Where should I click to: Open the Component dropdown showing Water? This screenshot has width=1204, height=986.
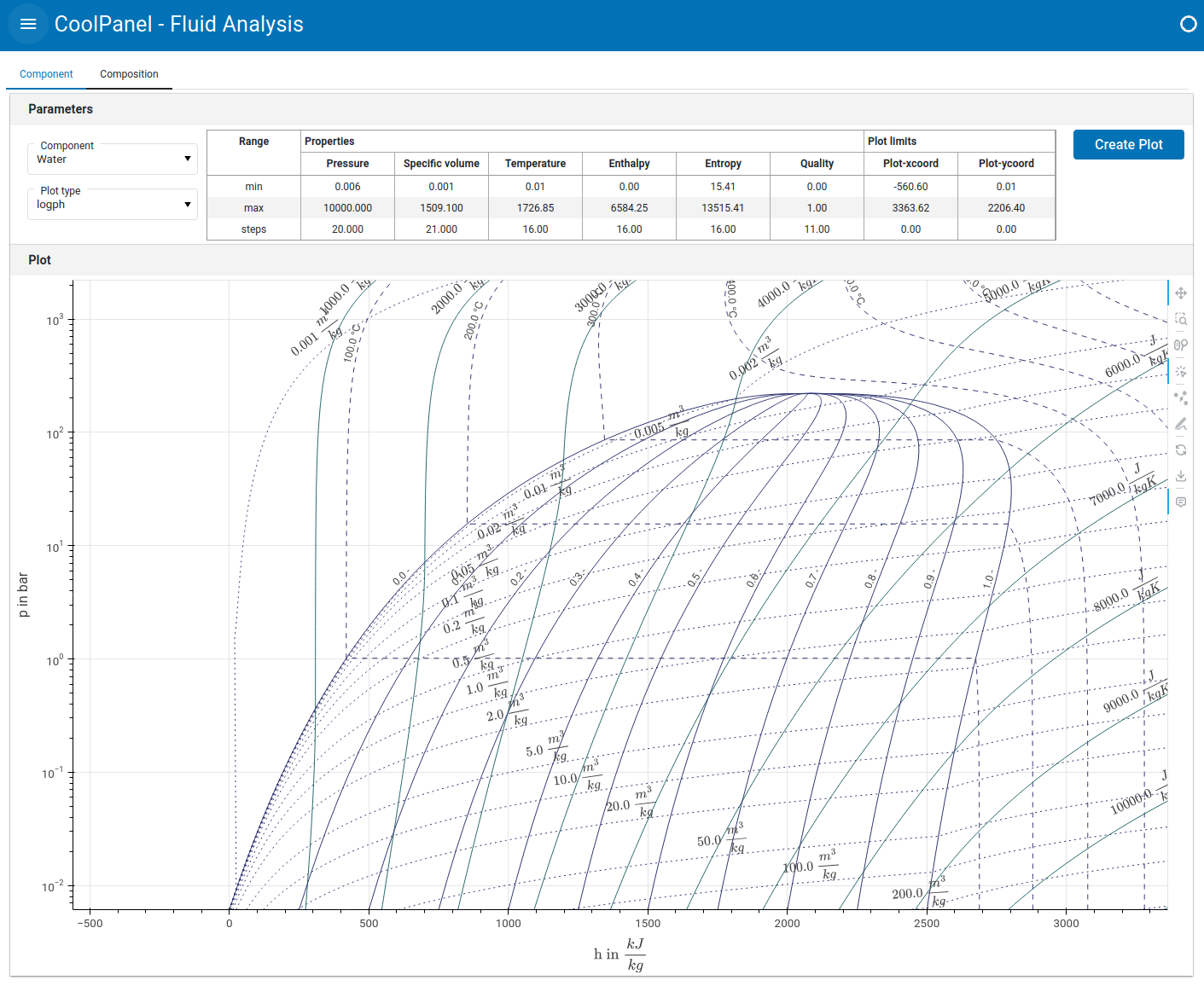(113, 159)
